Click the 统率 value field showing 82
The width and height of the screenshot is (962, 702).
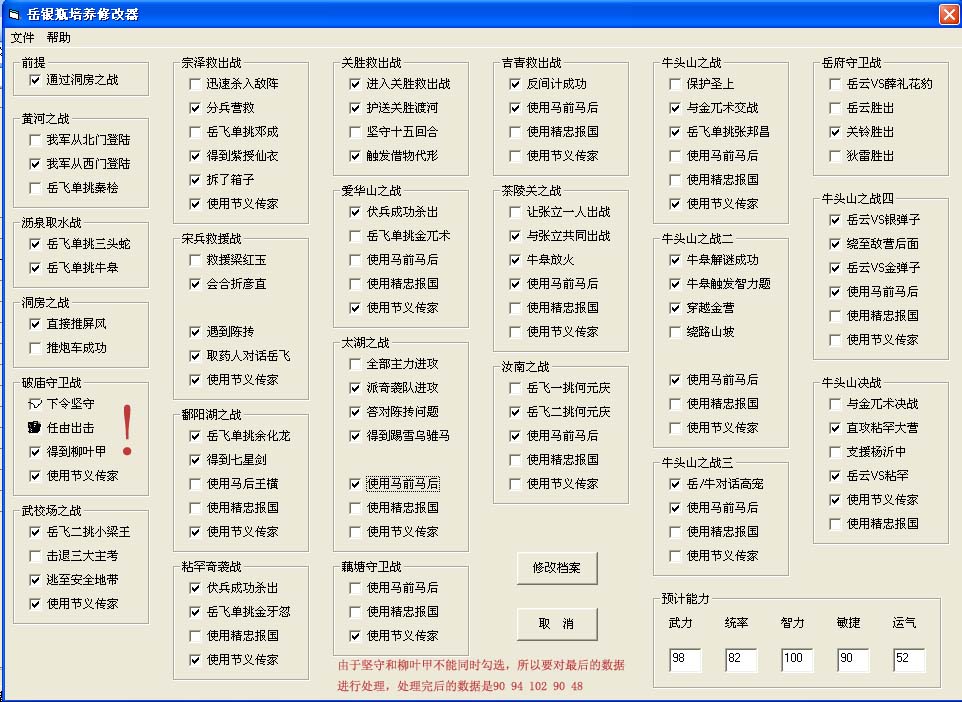click(x=741, y=660)
